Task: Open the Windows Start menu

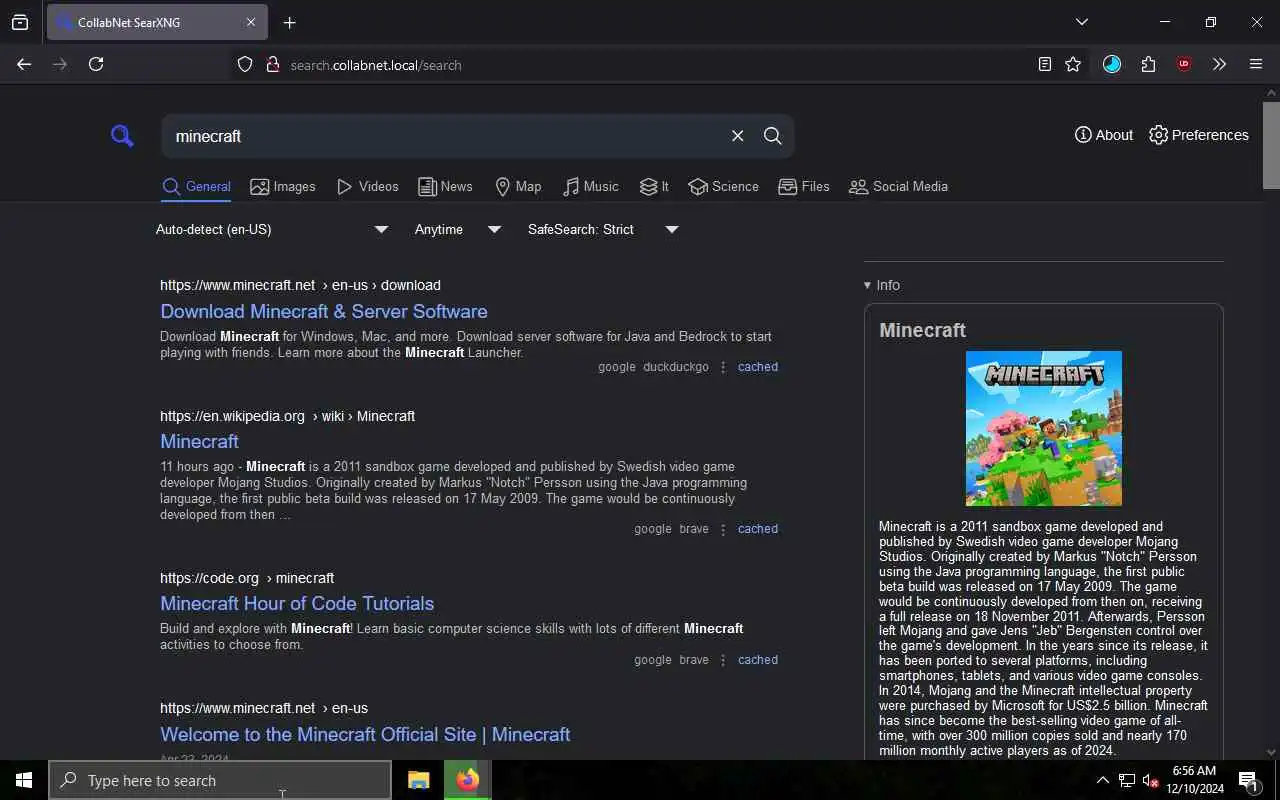Action: 24,780
